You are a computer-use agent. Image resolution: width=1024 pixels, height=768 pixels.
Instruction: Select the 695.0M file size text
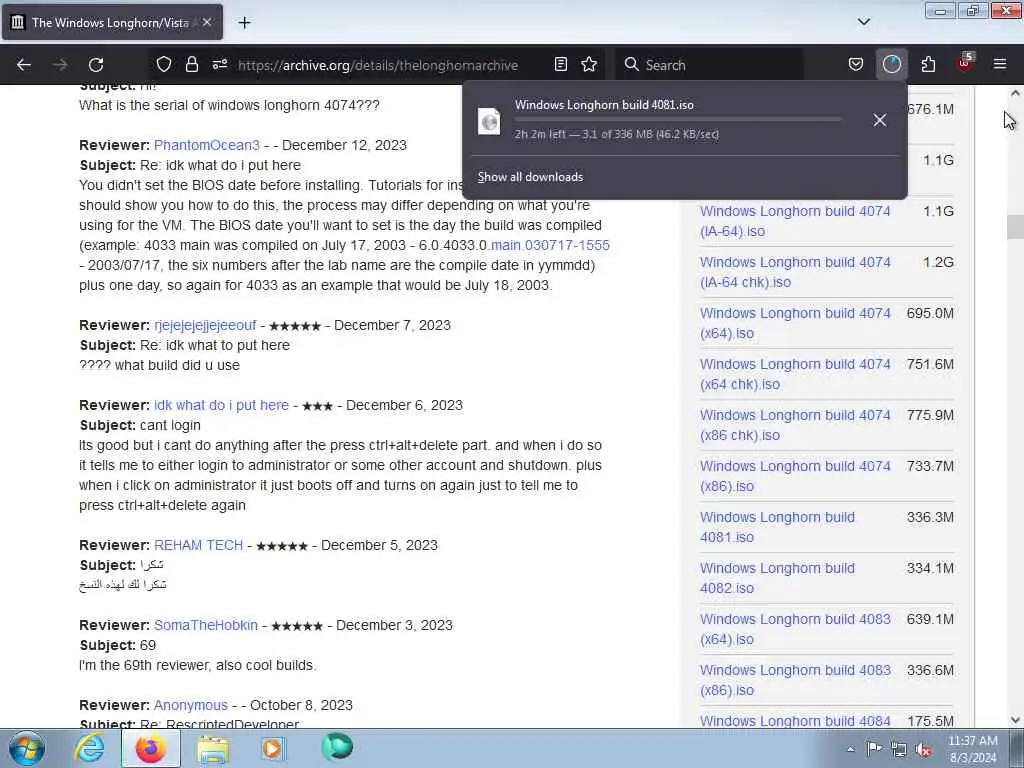(930, 313)
